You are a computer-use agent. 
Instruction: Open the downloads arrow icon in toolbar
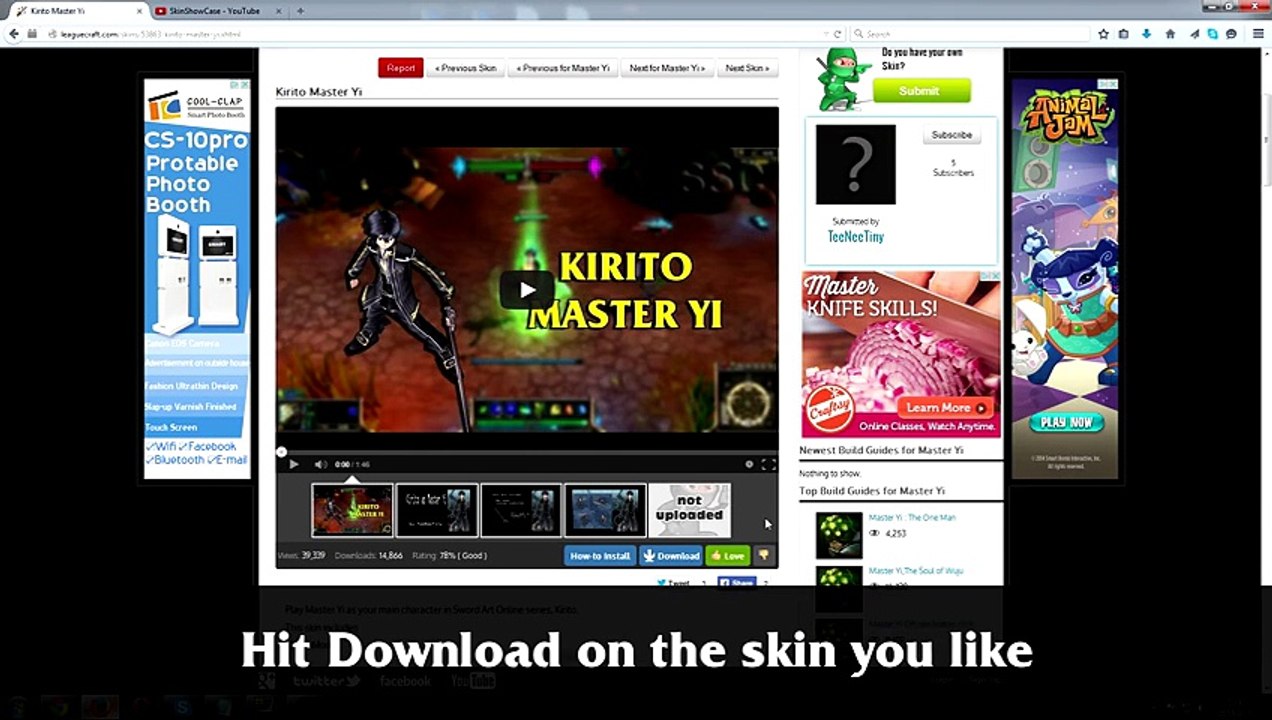(1147, 34)
